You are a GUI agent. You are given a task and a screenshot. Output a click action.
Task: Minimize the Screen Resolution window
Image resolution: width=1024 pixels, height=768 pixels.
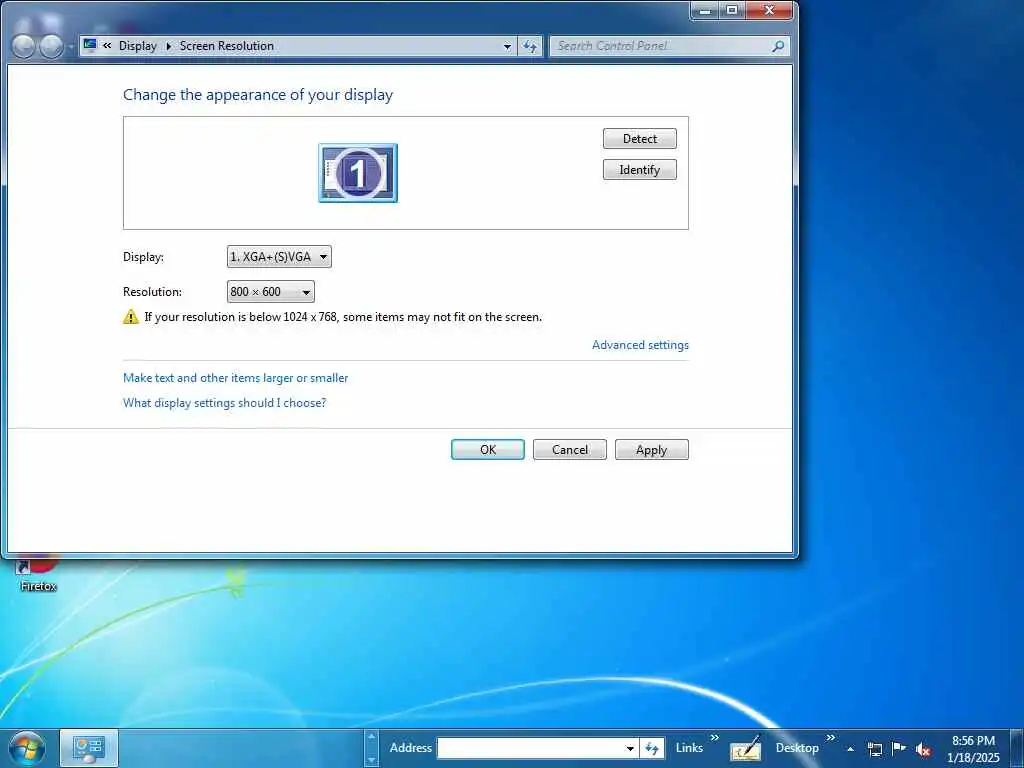click(x=705, y=10)
